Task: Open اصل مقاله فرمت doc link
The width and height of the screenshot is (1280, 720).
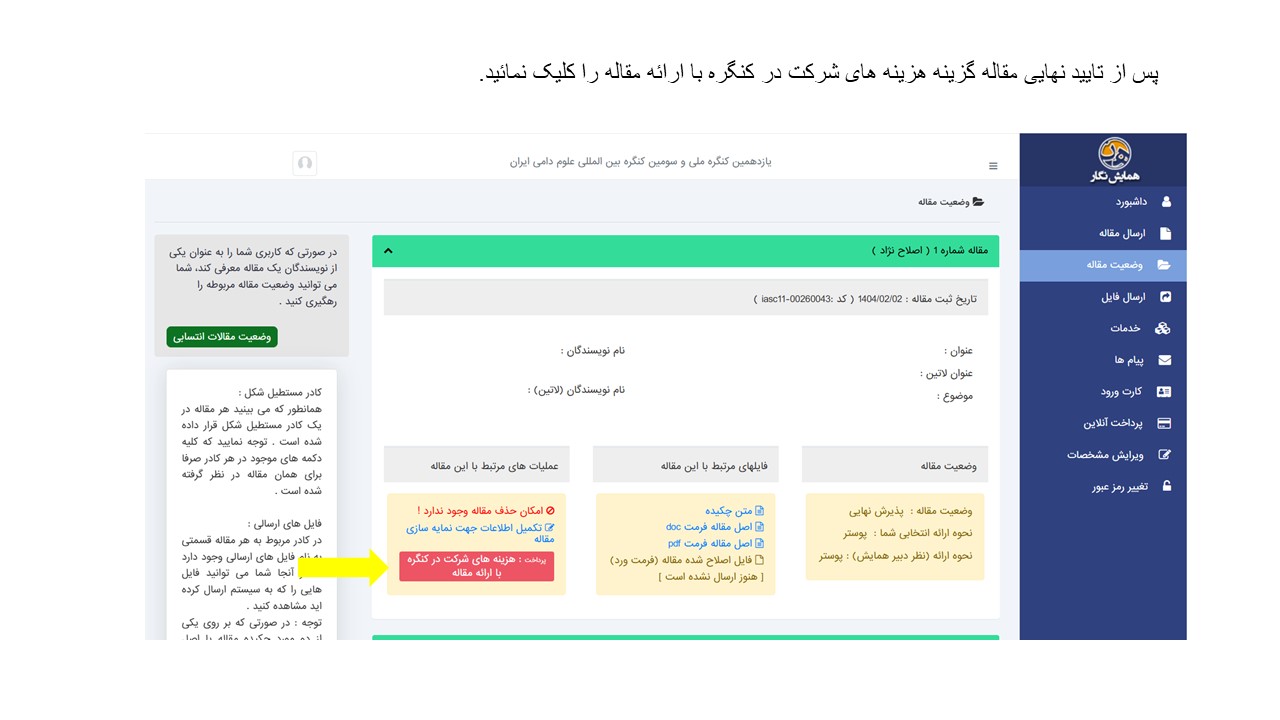Action: pyautogui.click(x=715, y=527)
